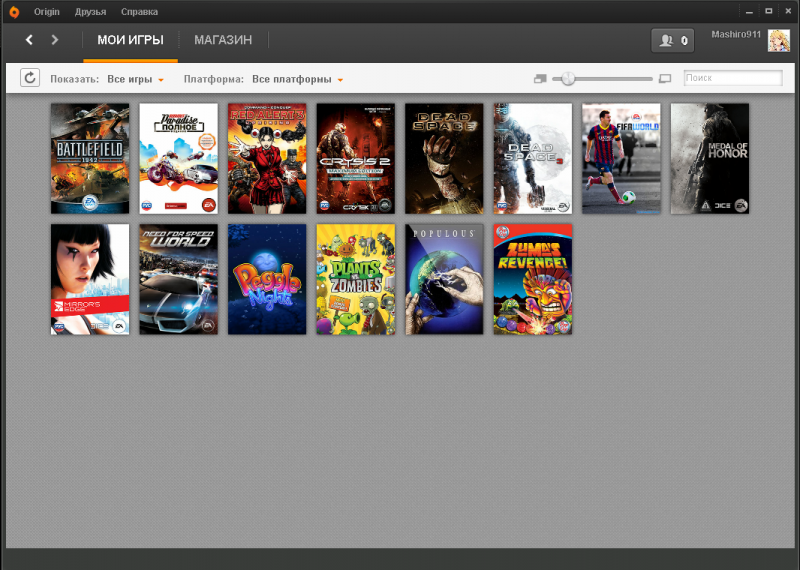Viewport: 800px width, 570px height.
Task: Open the Справка menu
Action: coord(139,12)
